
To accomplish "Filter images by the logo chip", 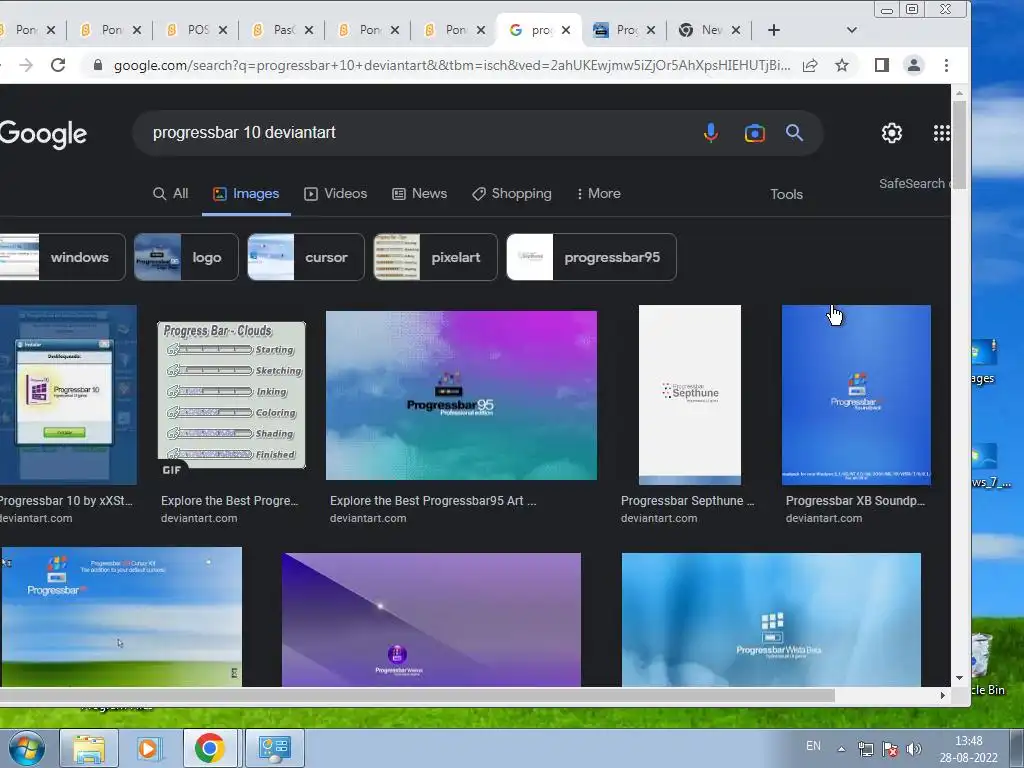I will (x=186, y=257).
